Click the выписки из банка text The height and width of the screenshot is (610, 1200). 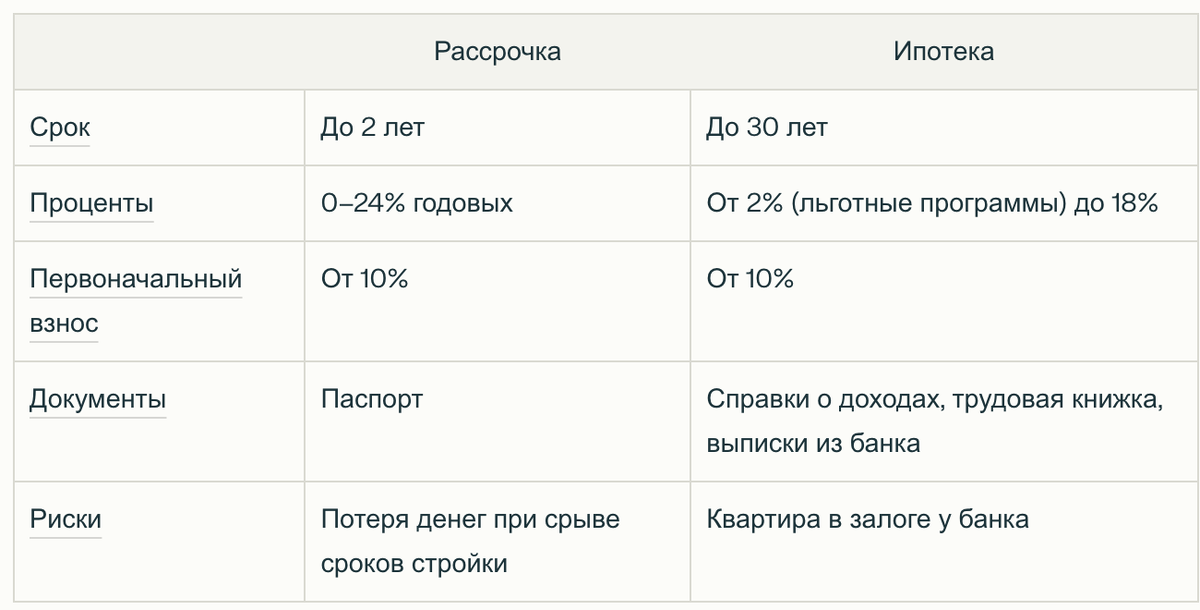(813, 443)
